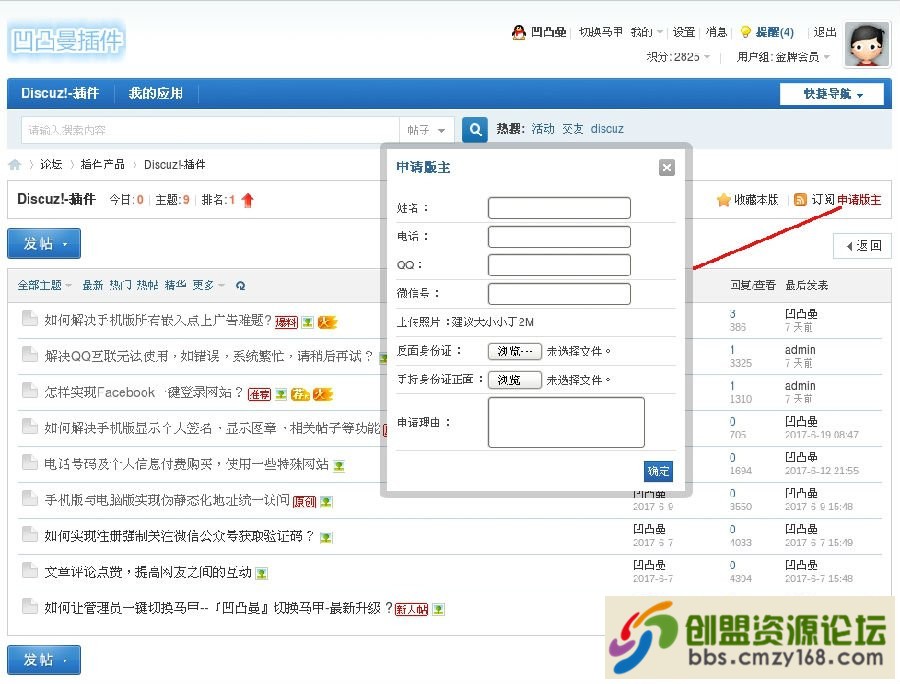
Task: Click the 切换马甲 link
Action: (x=600, y=32)
